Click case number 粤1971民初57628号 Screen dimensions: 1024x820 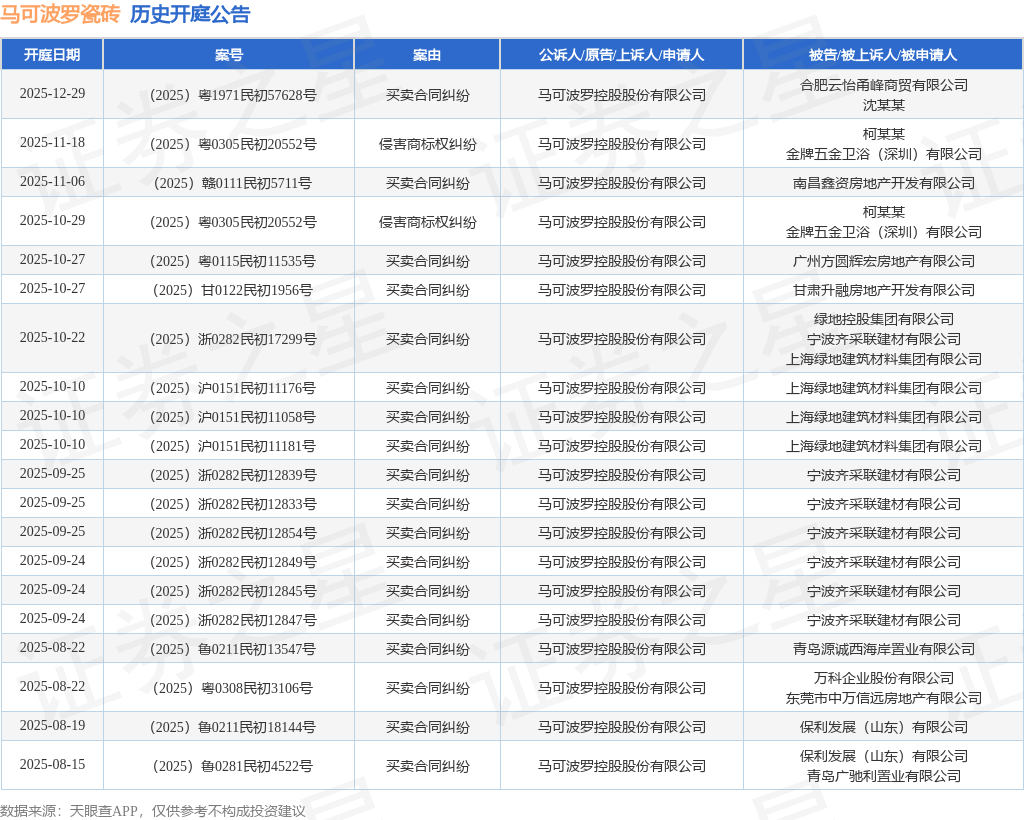tap(257, 95)
